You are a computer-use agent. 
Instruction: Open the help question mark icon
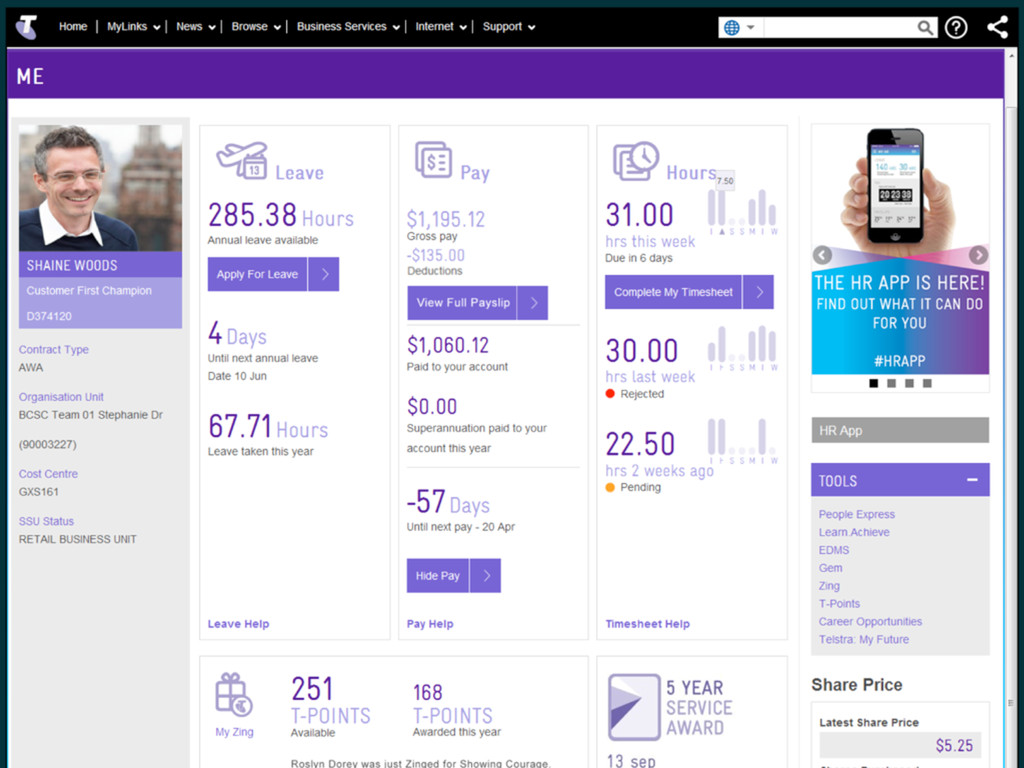click(955, 27)
